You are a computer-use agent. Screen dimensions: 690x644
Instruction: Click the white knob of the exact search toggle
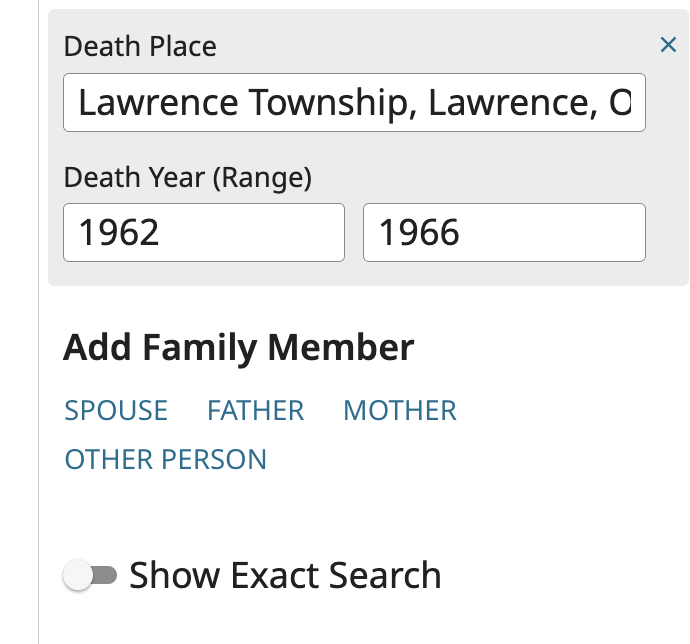78,575
